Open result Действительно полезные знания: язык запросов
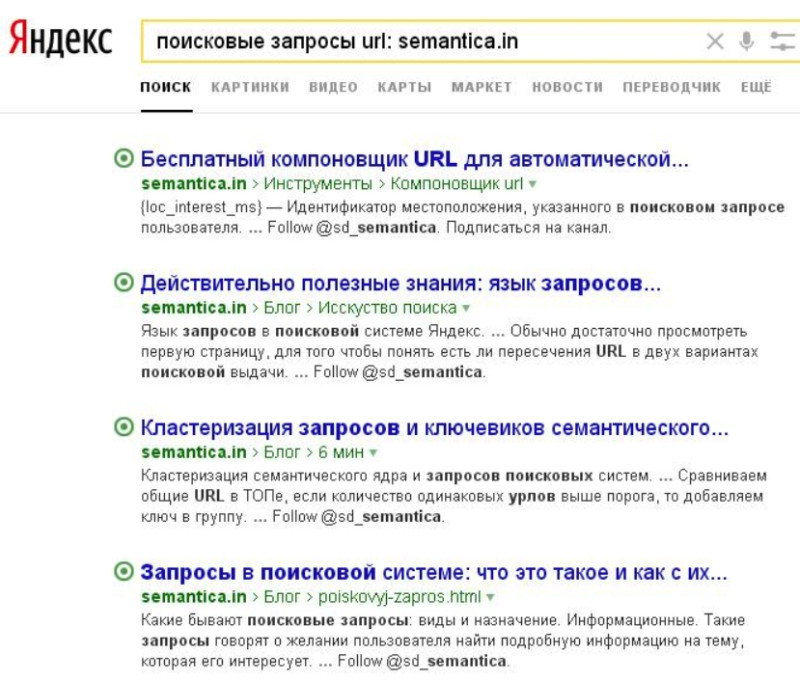The image size is (800, 681). pyautogui.click(x=401, y=283)
